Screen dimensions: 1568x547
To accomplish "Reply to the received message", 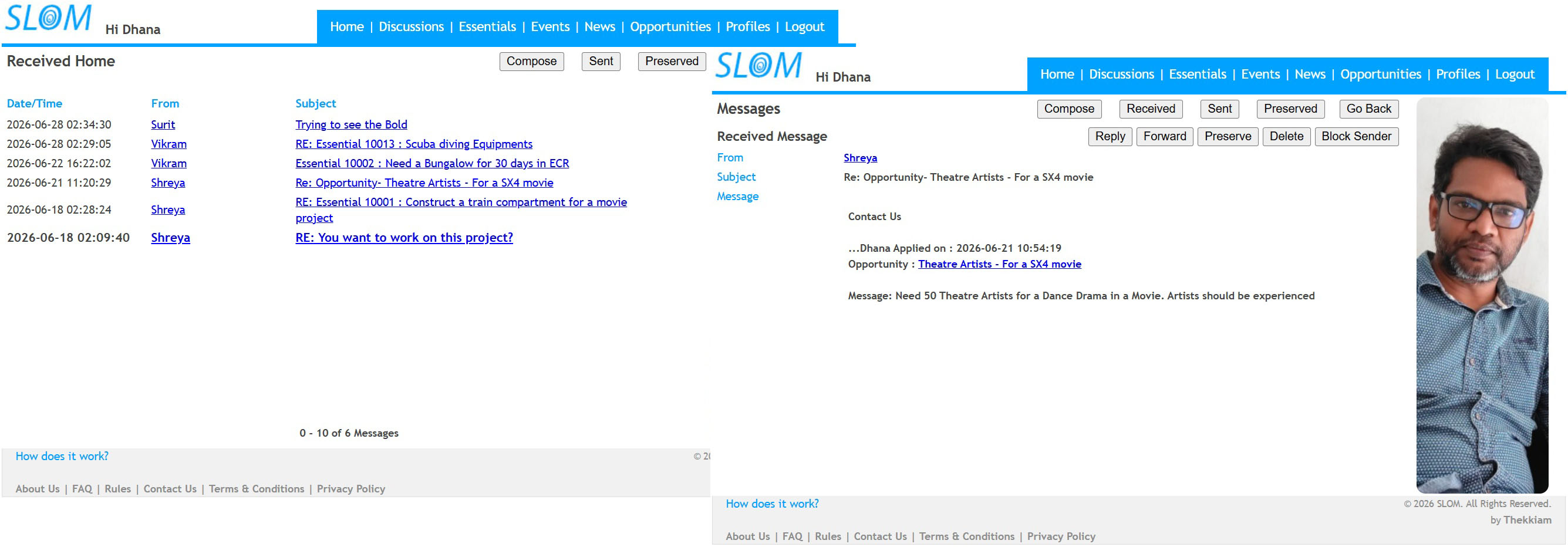I will (x=1110, y=136).
